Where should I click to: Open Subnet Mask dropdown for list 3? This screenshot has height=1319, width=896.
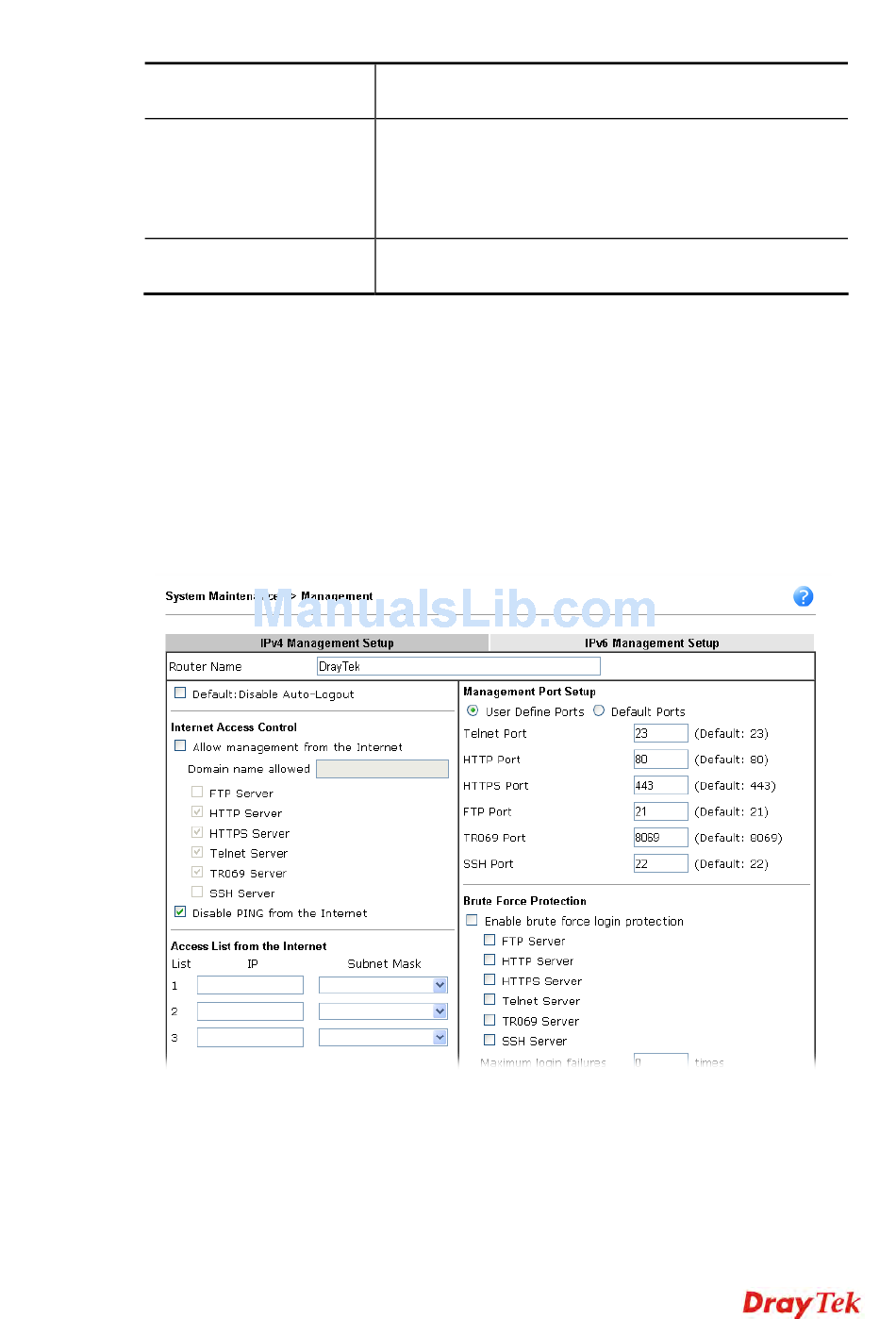[383, 1038]
